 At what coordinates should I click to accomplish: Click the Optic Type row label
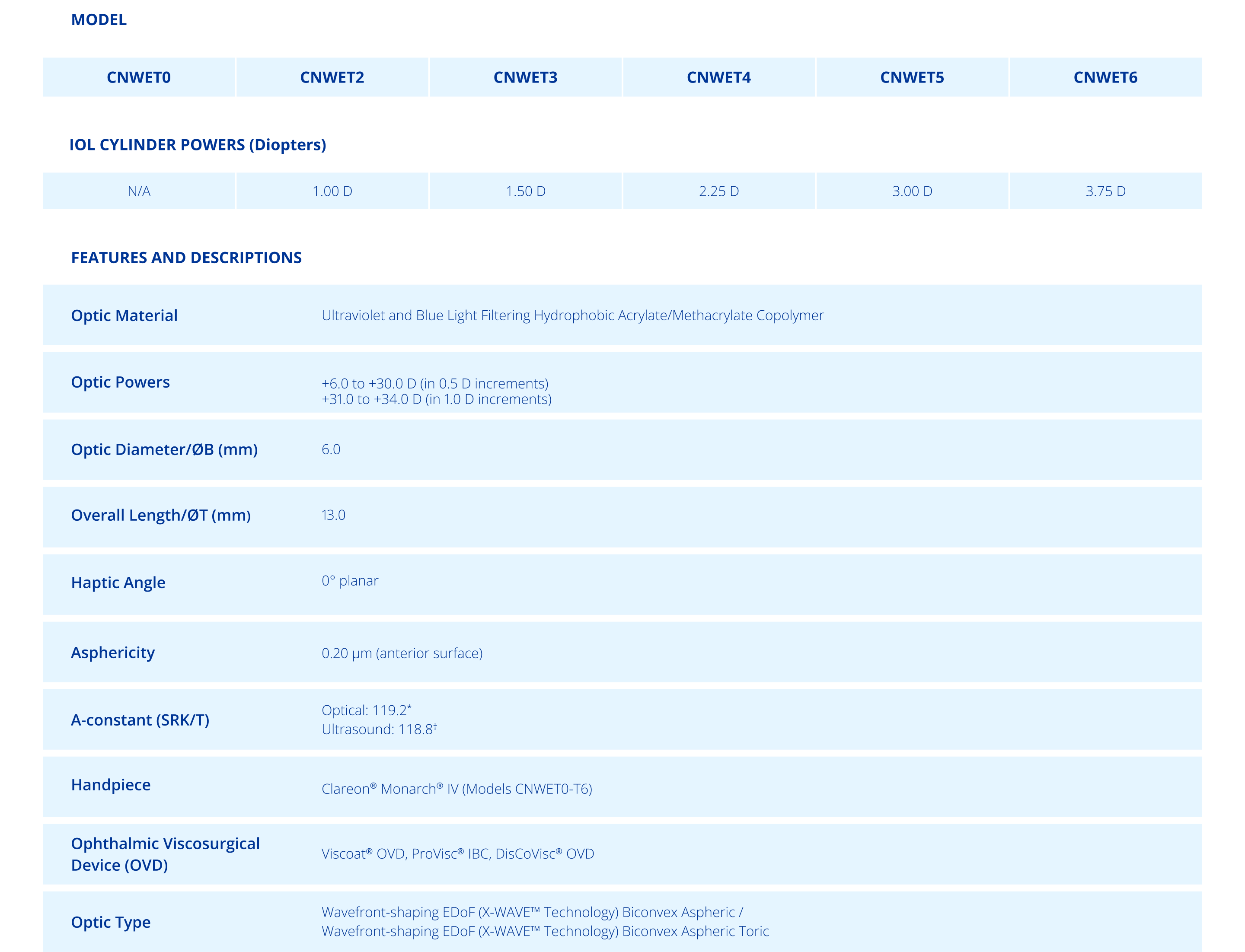click(x=111, y=922)
